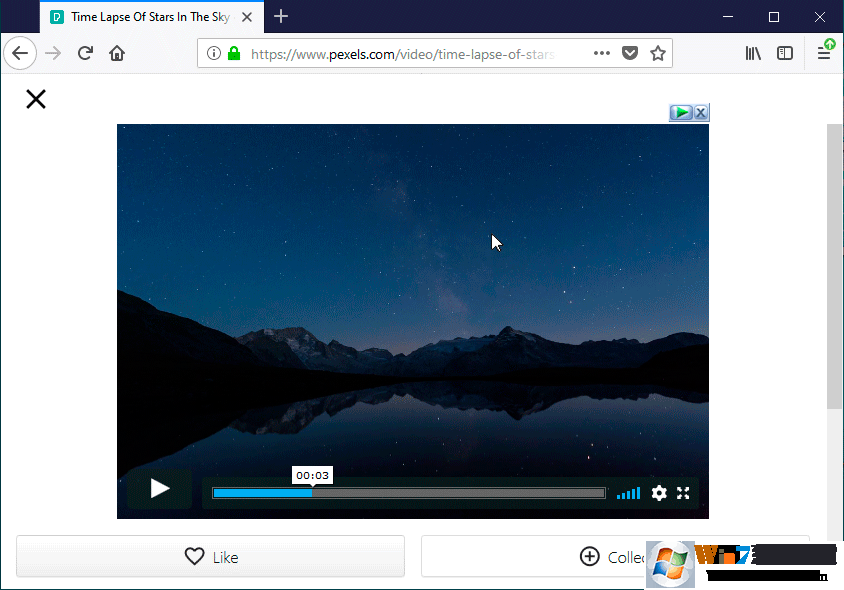
Task: Like the video
Action: pos(210,557)
